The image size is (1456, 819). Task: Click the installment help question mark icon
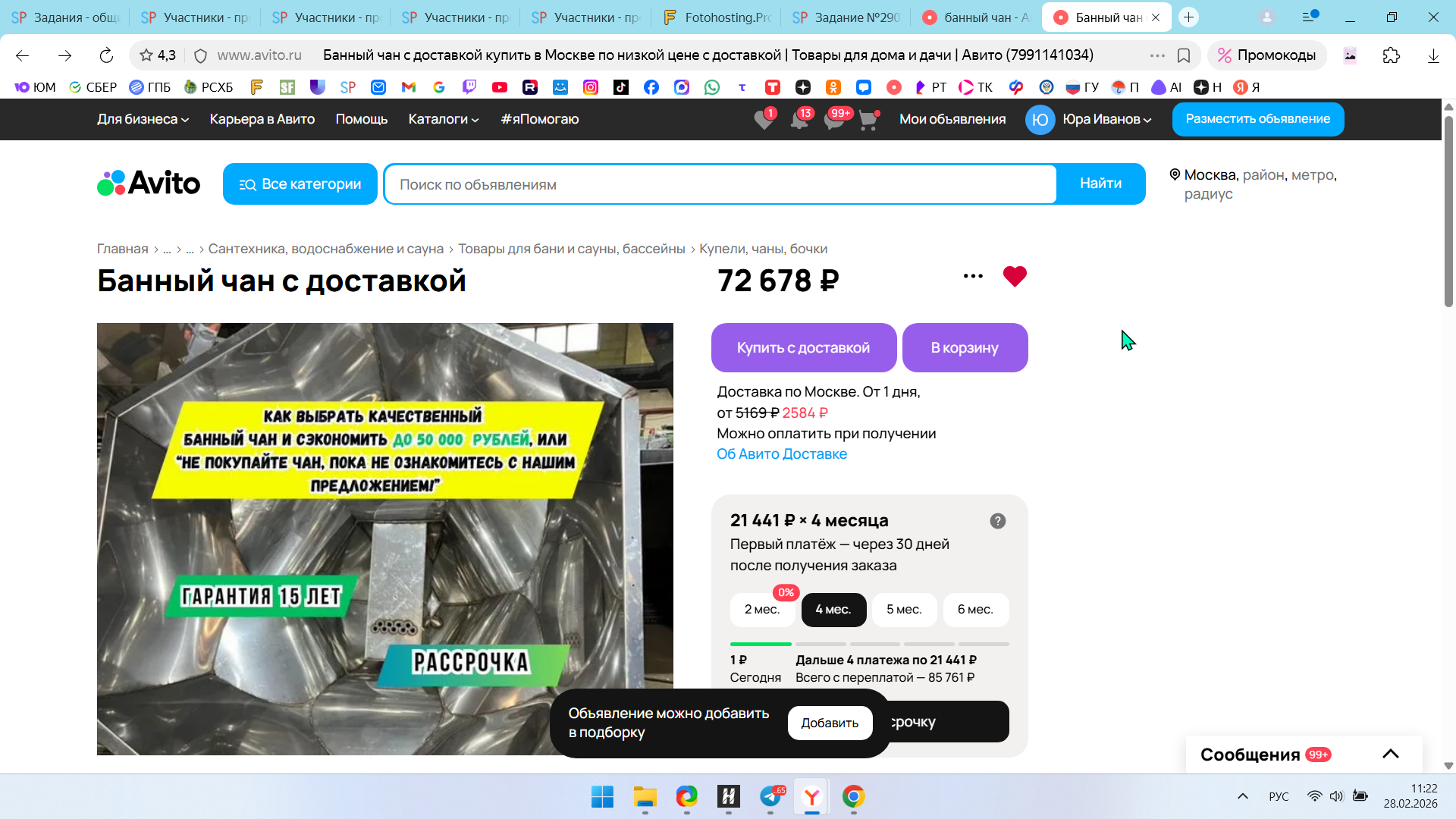coord(997,521)
